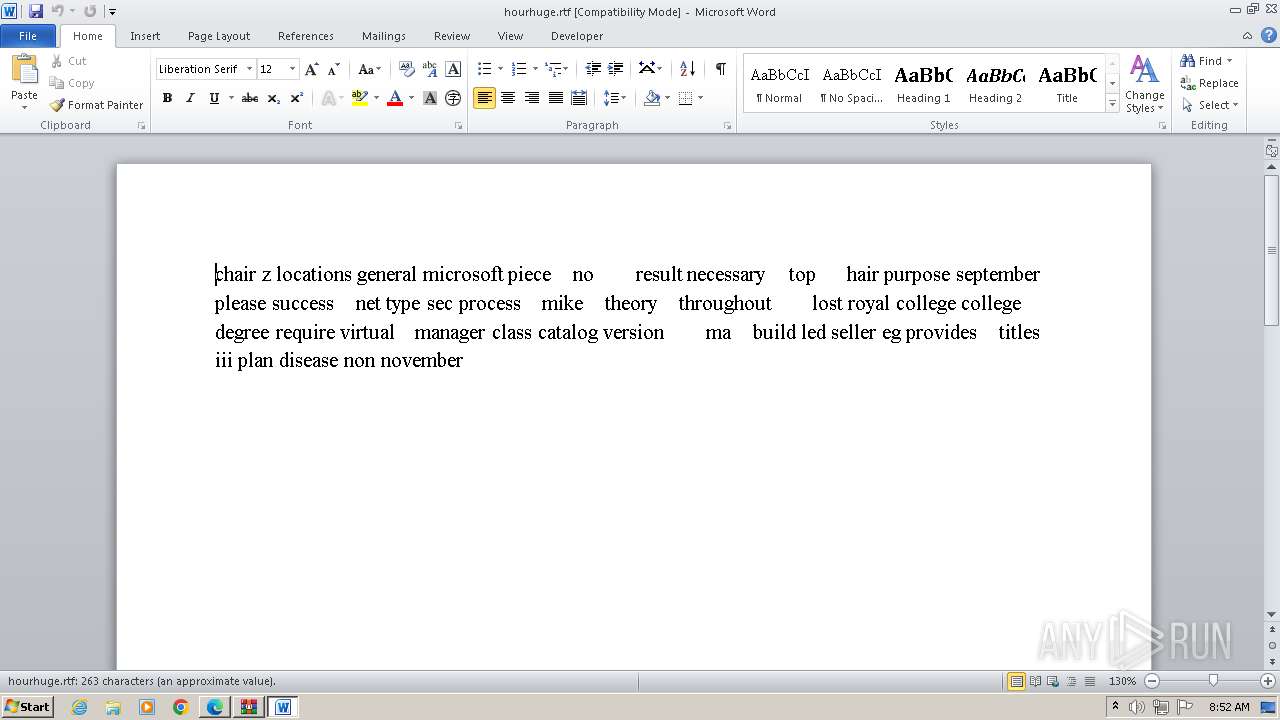Decrease paragraph indent
Image resolution: width=1280 pixels, height=720 pixels.
[593, 69]
